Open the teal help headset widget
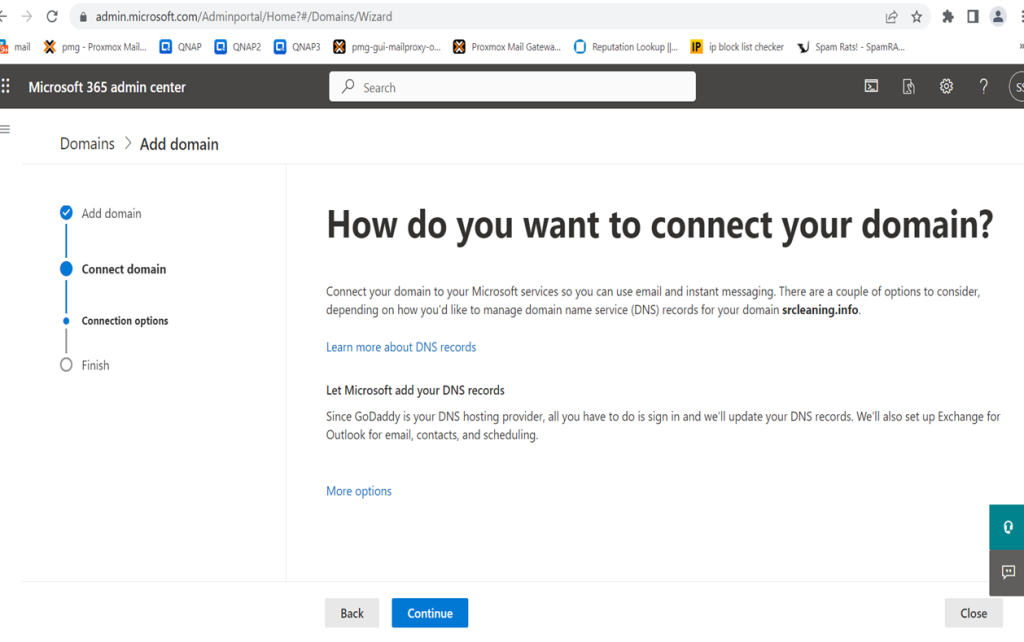The width and height of the screenshot is (1024, 642). [1007, 527]
